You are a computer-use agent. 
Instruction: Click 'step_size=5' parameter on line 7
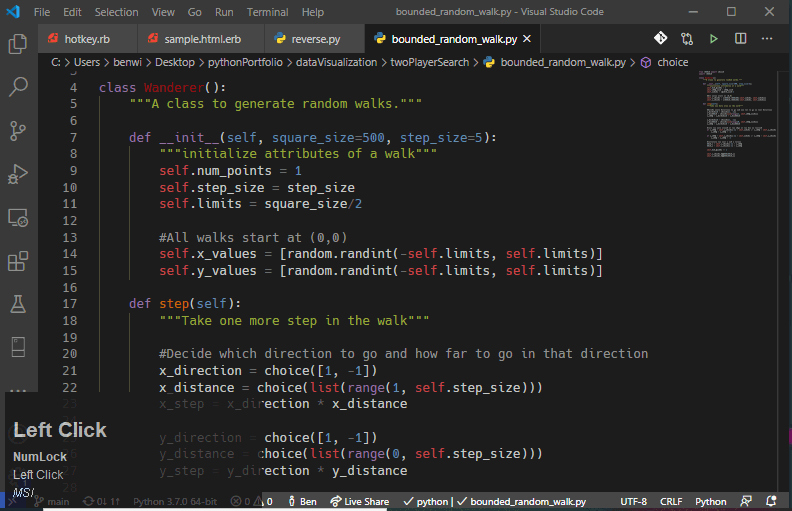(441, 137)
